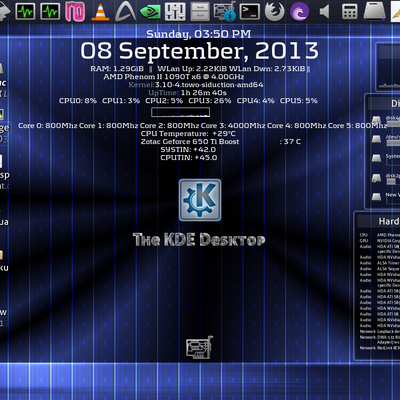Open the green NVIDIA settings icon
The image size is (400, 400).
tap(150, 11)
